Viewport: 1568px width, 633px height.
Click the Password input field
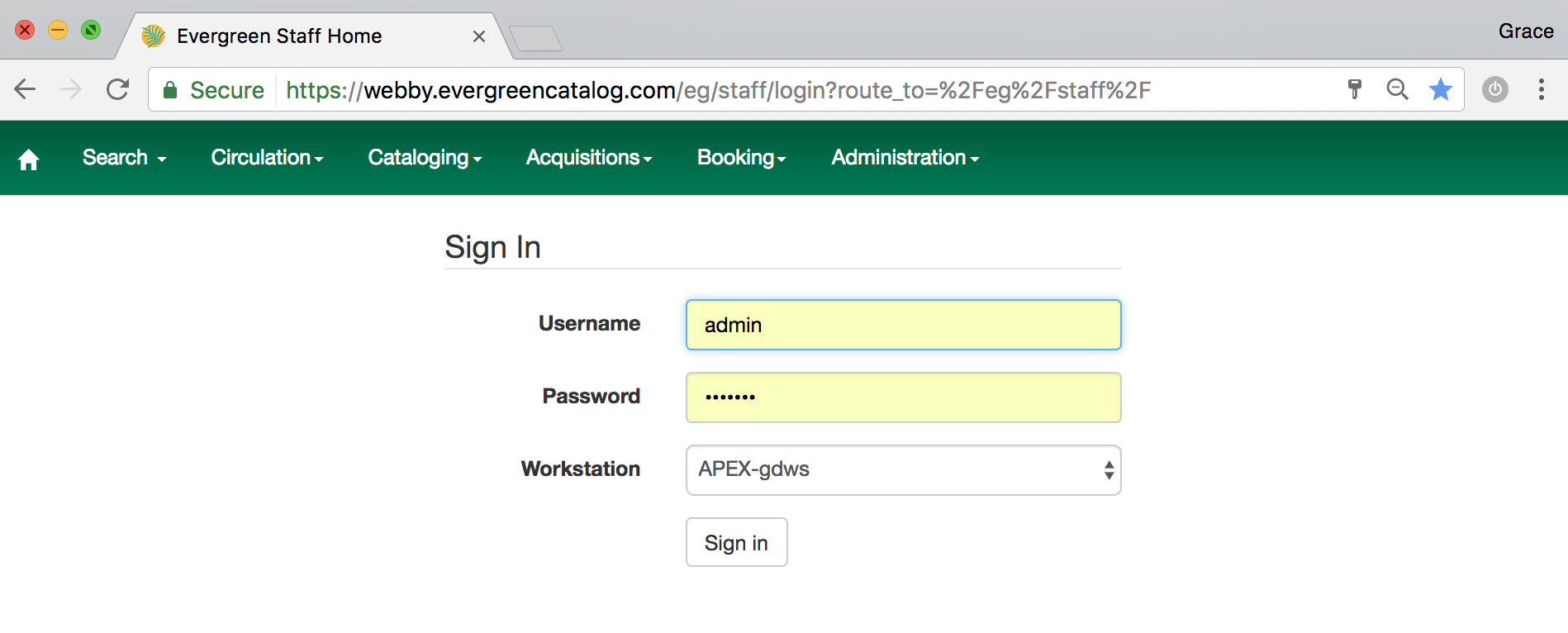(x=904, y=397)
